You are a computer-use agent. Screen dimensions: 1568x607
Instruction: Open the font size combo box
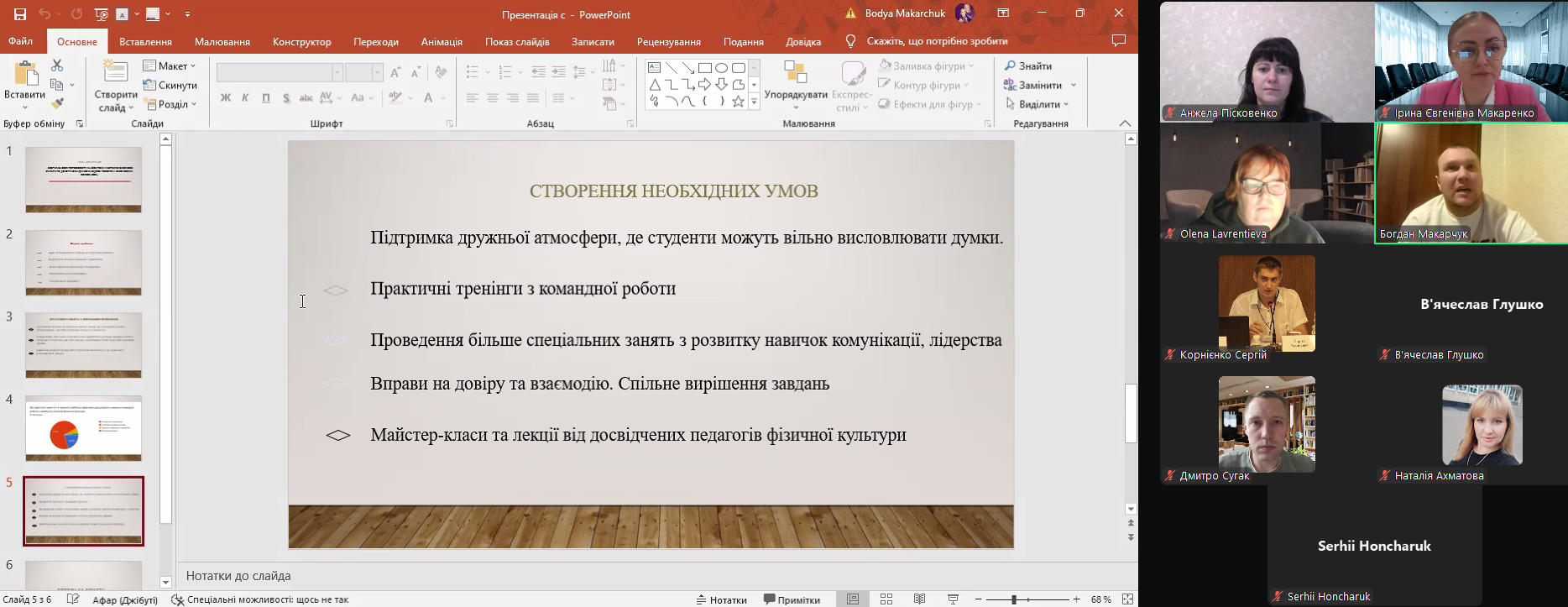point(364,73)
